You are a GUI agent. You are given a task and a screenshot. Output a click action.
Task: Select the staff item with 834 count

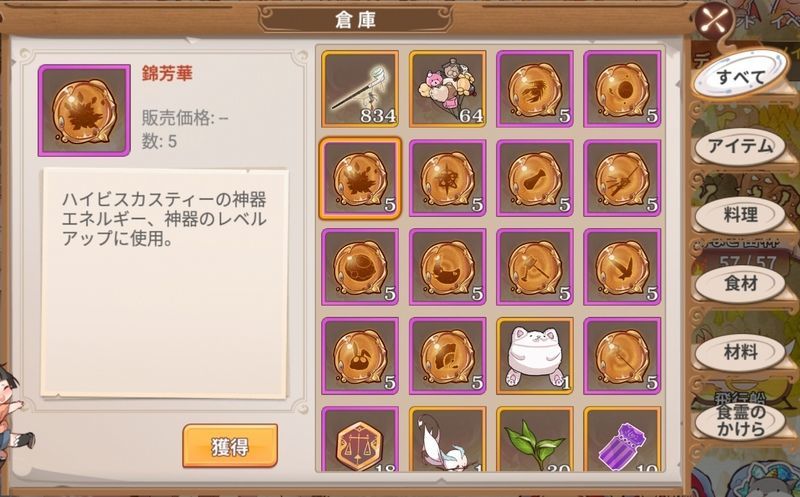pos(360,89)
